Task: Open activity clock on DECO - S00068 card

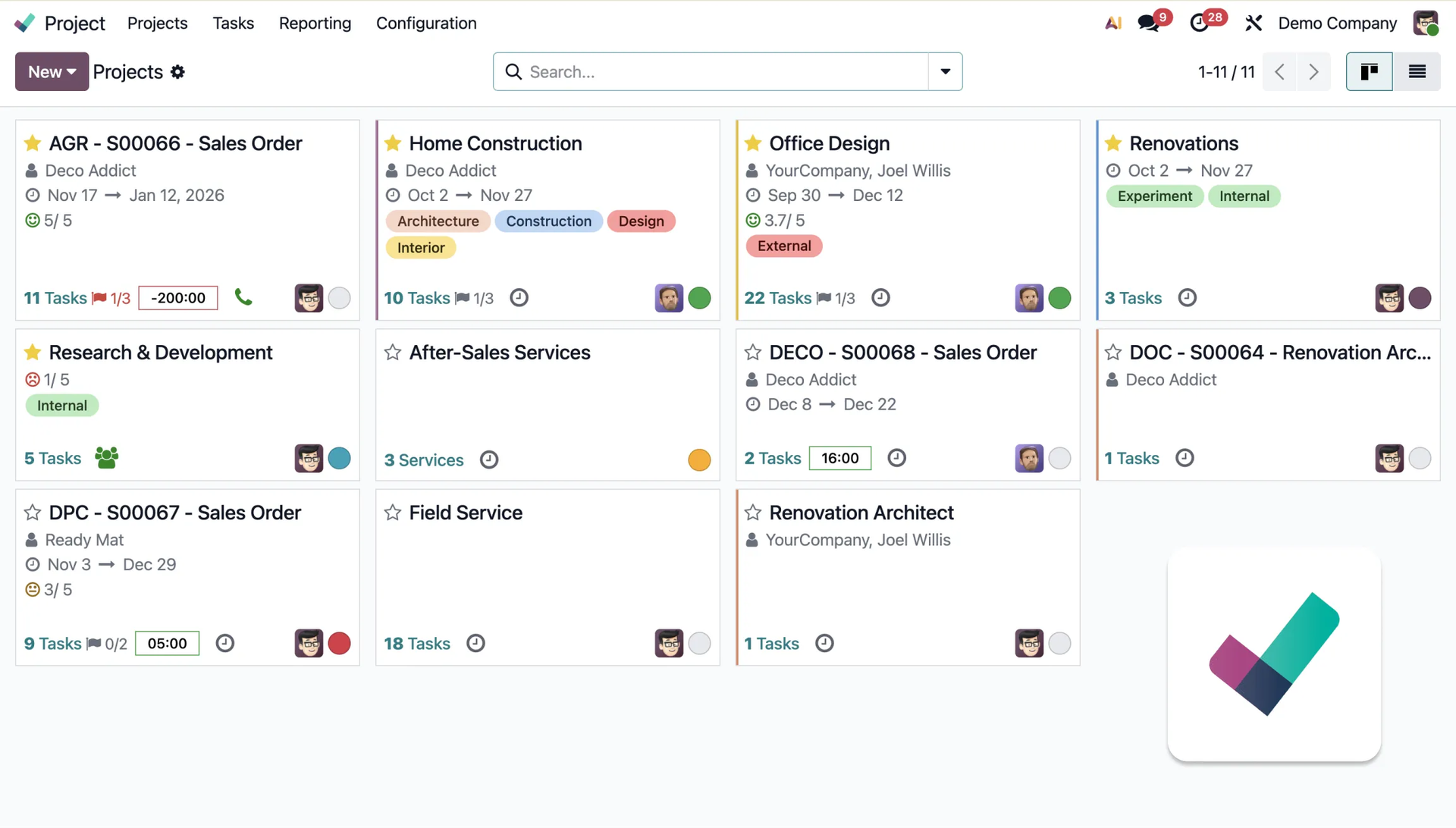Action: pos(896,458)
